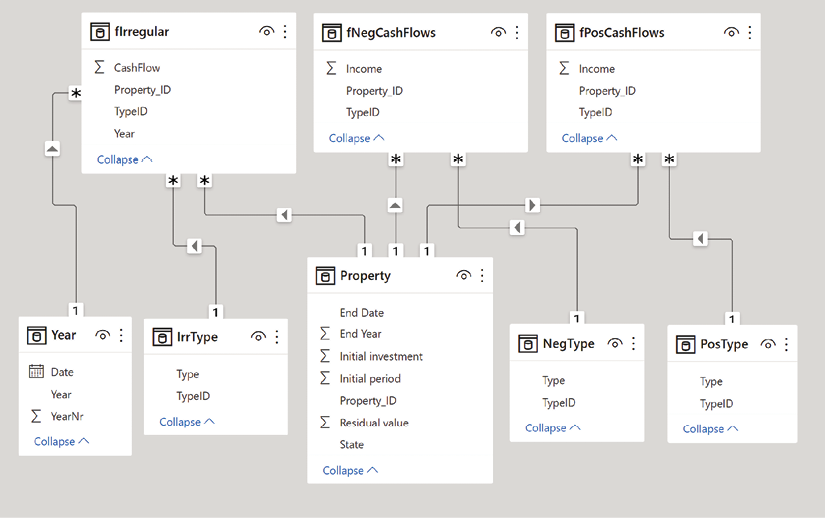Viewport: 825px width, 518px height.
Task: Open more options for fNegCashFlows table
Action: 517,33
